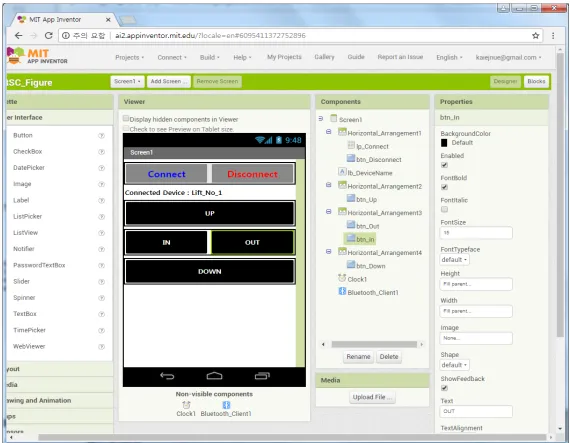Click the Rename component button

[358, 357]
